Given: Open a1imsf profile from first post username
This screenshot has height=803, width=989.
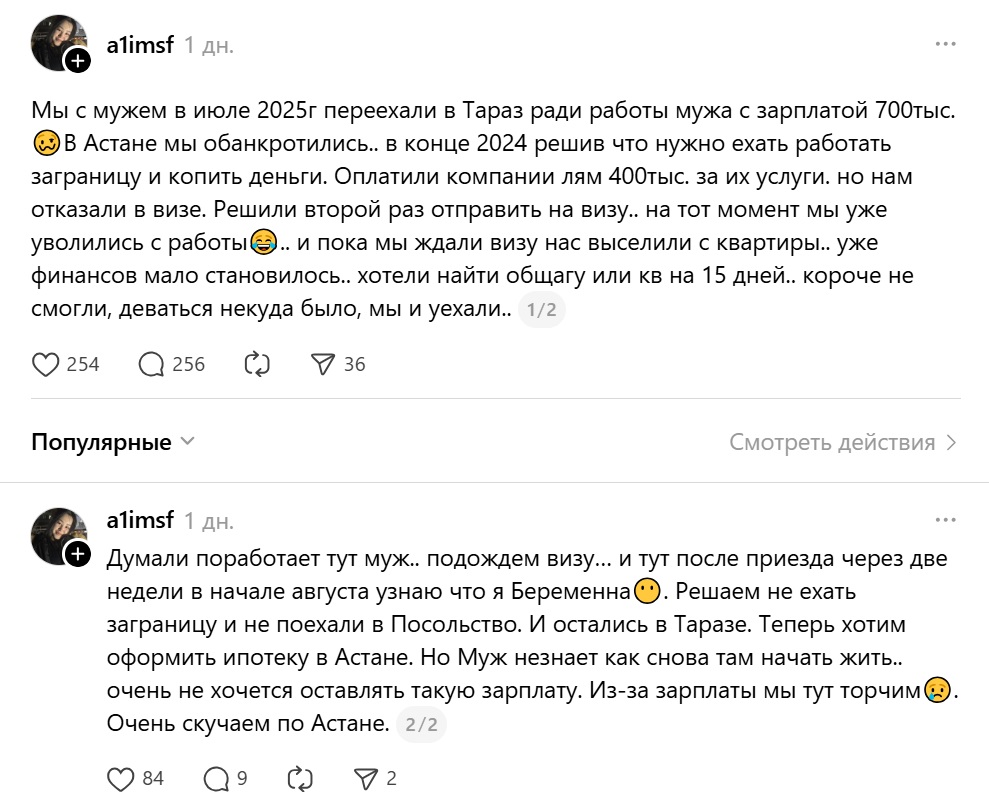Looking at the screenshot, I should tap(140, 45).
